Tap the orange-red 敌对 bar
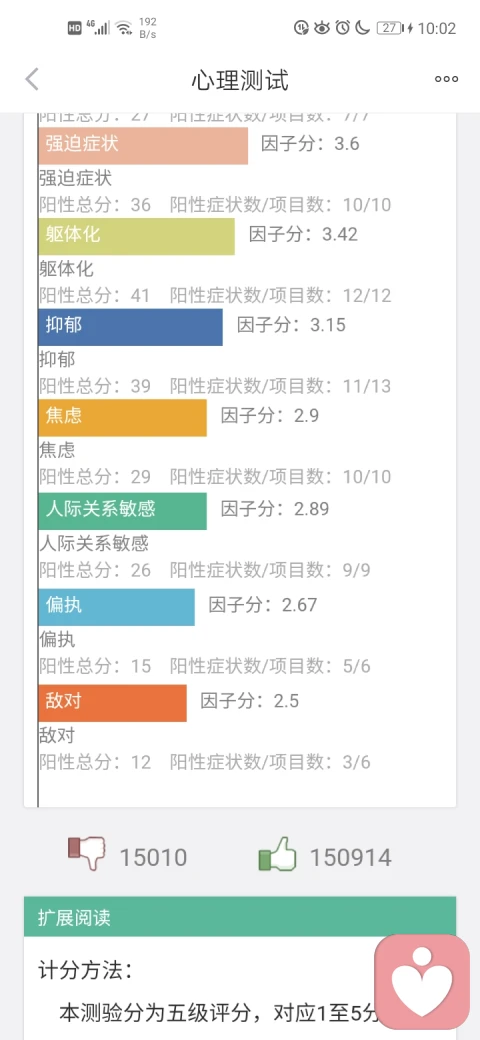 (x=113, y=703)
